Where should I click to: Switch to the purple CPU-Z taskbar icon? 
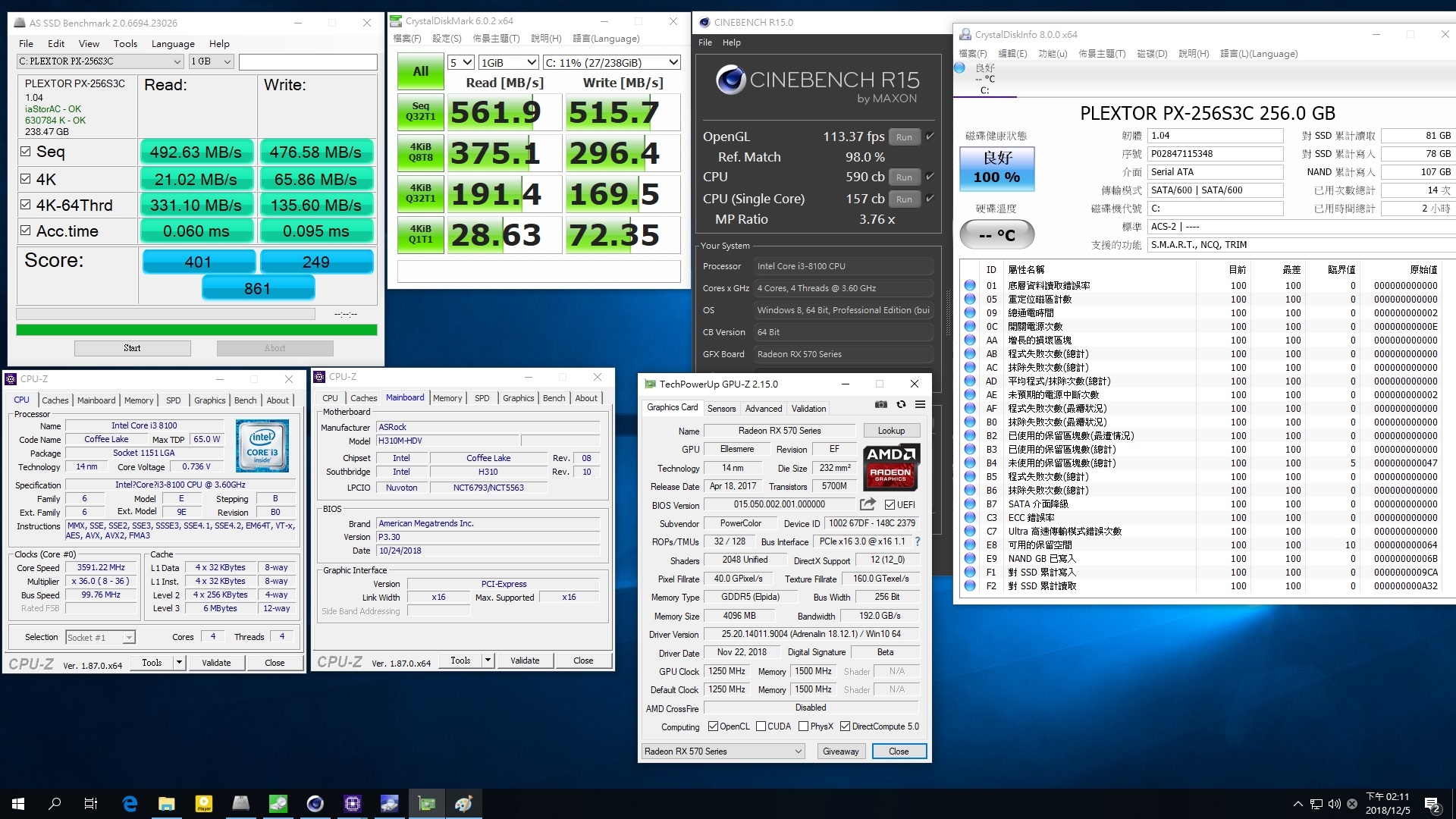(x=353, y=804)
